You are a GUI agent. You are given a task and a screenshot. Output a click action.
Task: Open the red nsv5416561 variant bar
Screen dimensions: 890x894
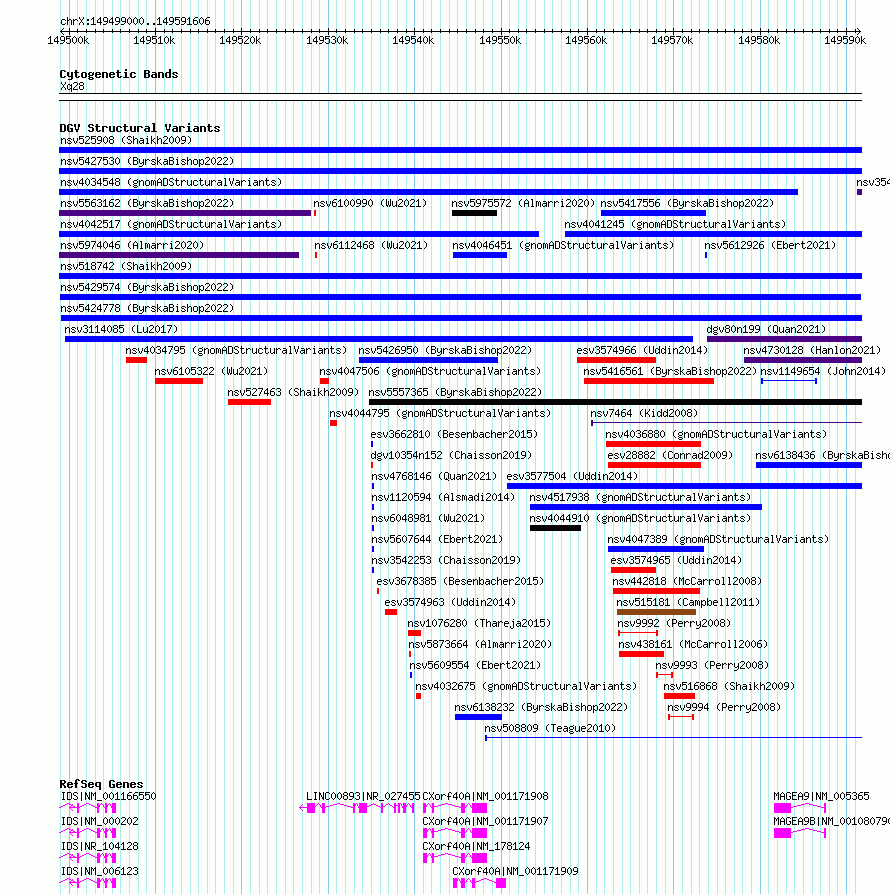point(649,381)
